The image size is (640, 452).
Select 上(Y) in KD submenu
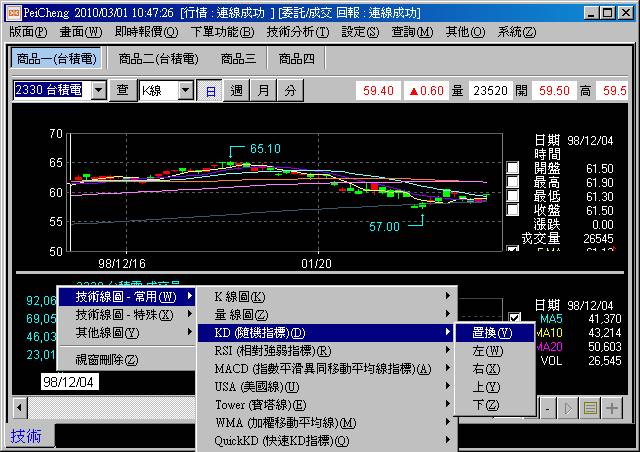tap(495, 386)
